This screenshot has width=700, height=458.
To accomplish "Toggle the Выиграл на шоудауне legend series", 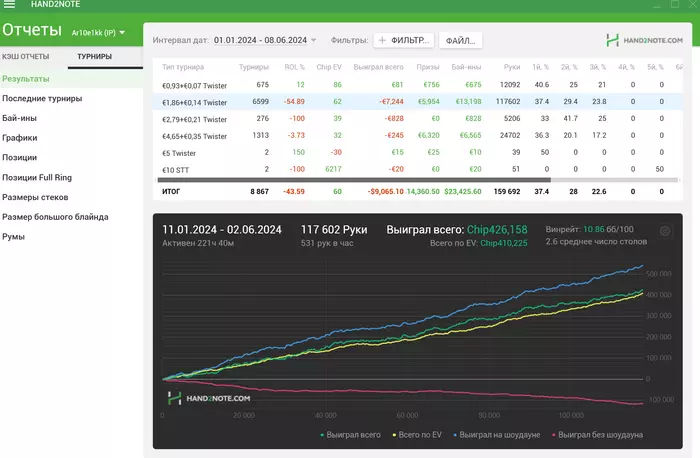I will [x=497, y=435].
